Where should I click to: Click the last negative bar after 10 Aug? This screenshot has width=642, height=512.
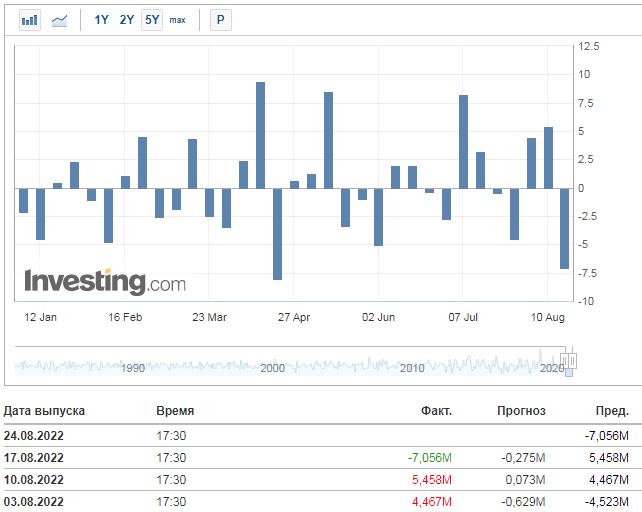pyautogui.click(x=564, y=229)
